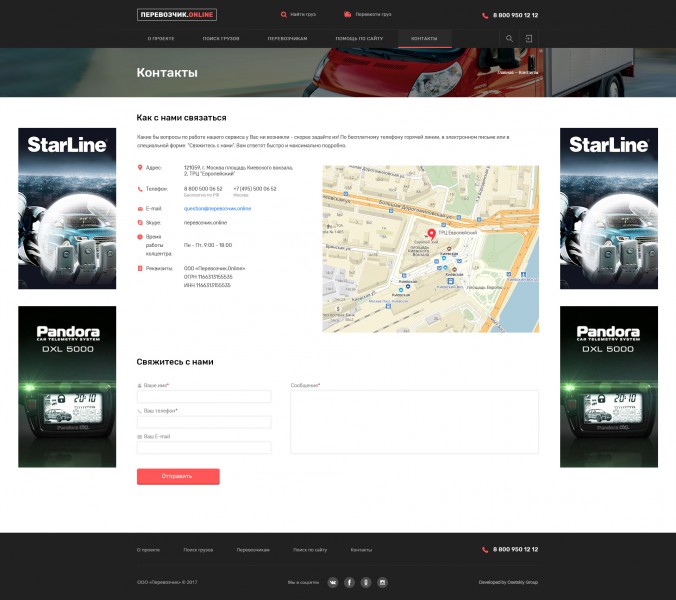Click the red truck icon beside Перевезти груз
The image size is (676, 600).
click(x=347, y=14)
